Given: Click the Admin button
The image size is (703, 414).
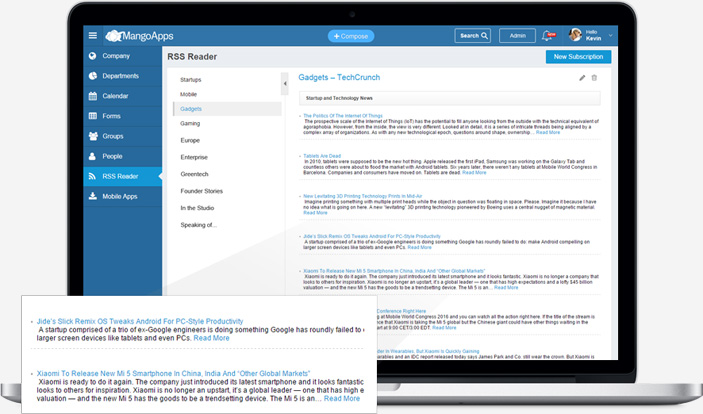Looking at the screenshot, I should point(517,35).
